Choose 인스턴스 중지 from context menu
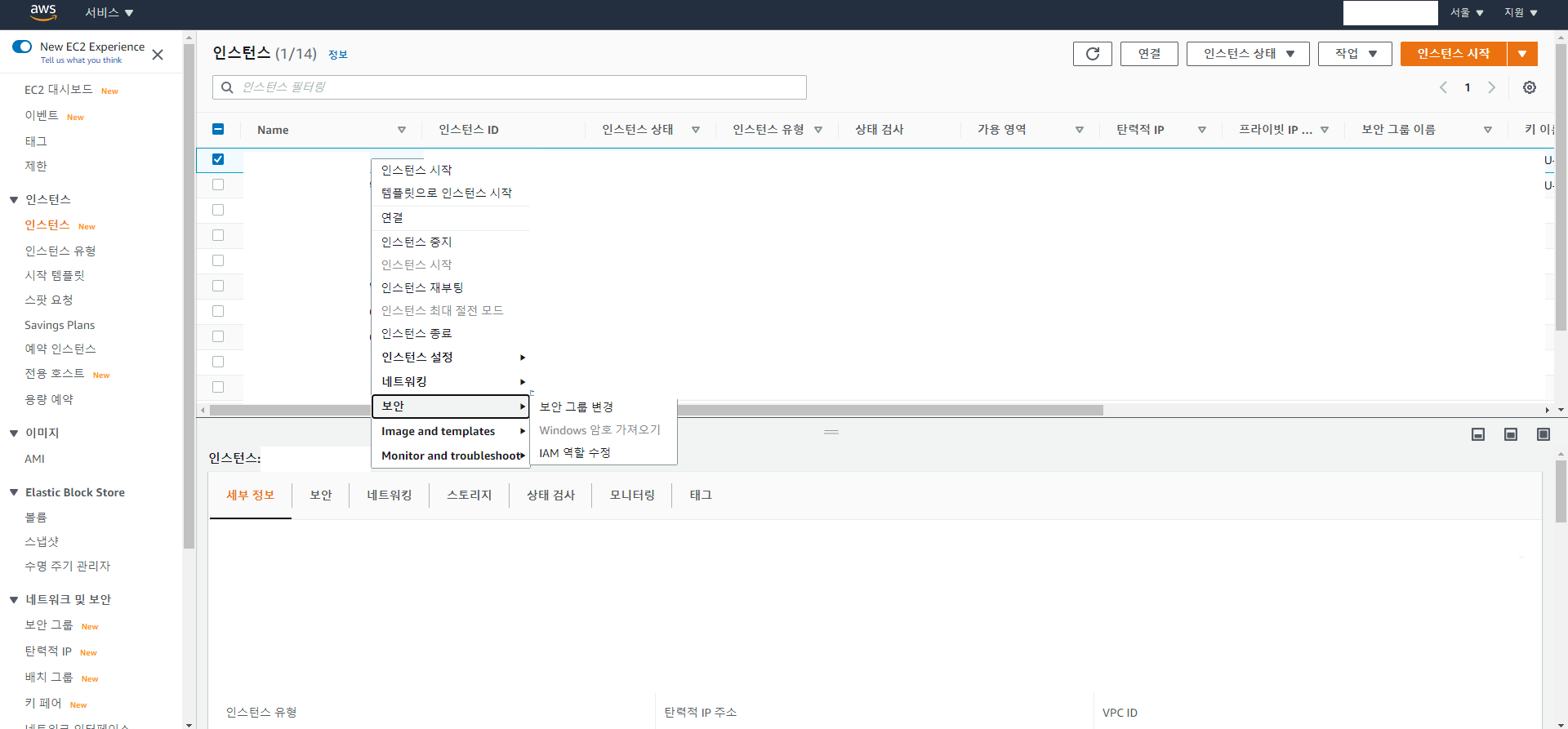The height and width of the screenshot is (729, 1568). click(x=416, y=242)
